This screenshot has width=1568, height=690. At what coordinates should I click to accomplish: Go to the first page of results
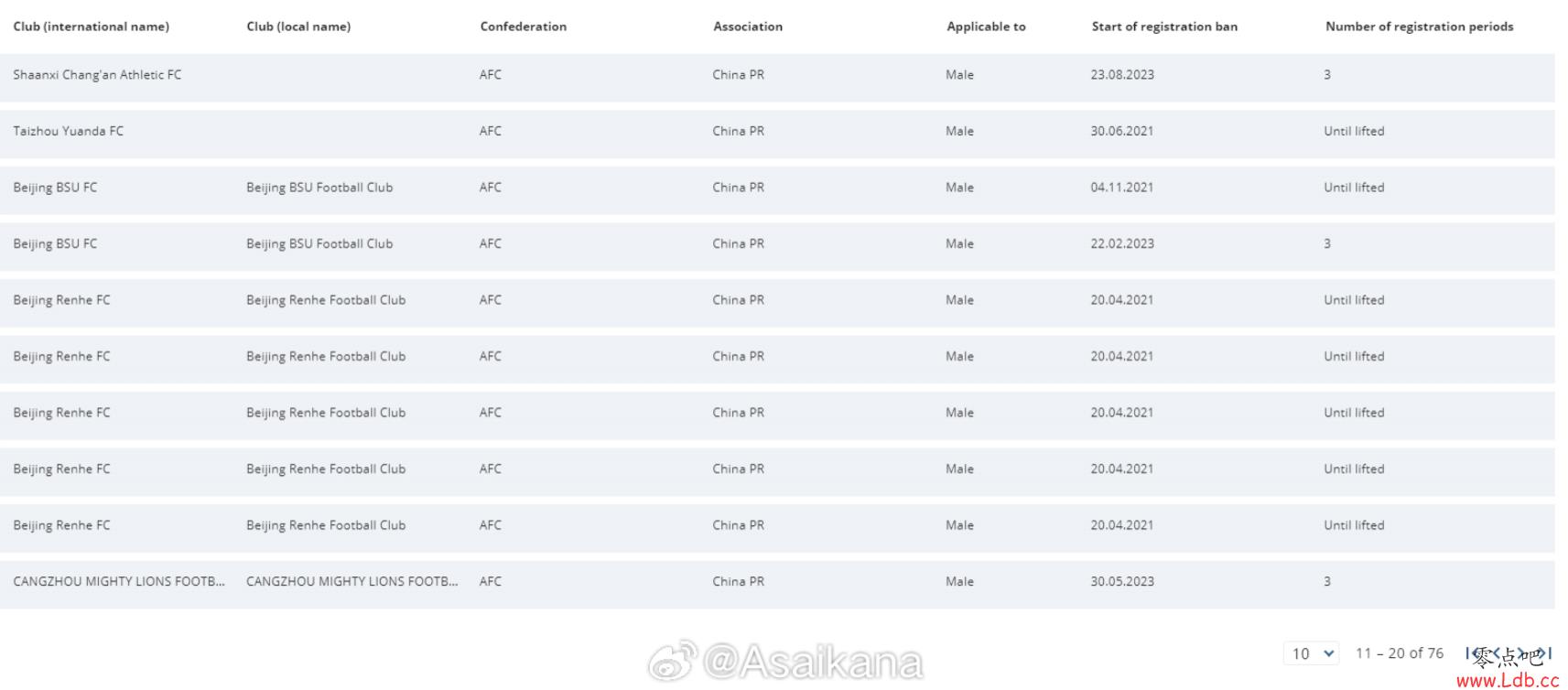(1470, 653)
